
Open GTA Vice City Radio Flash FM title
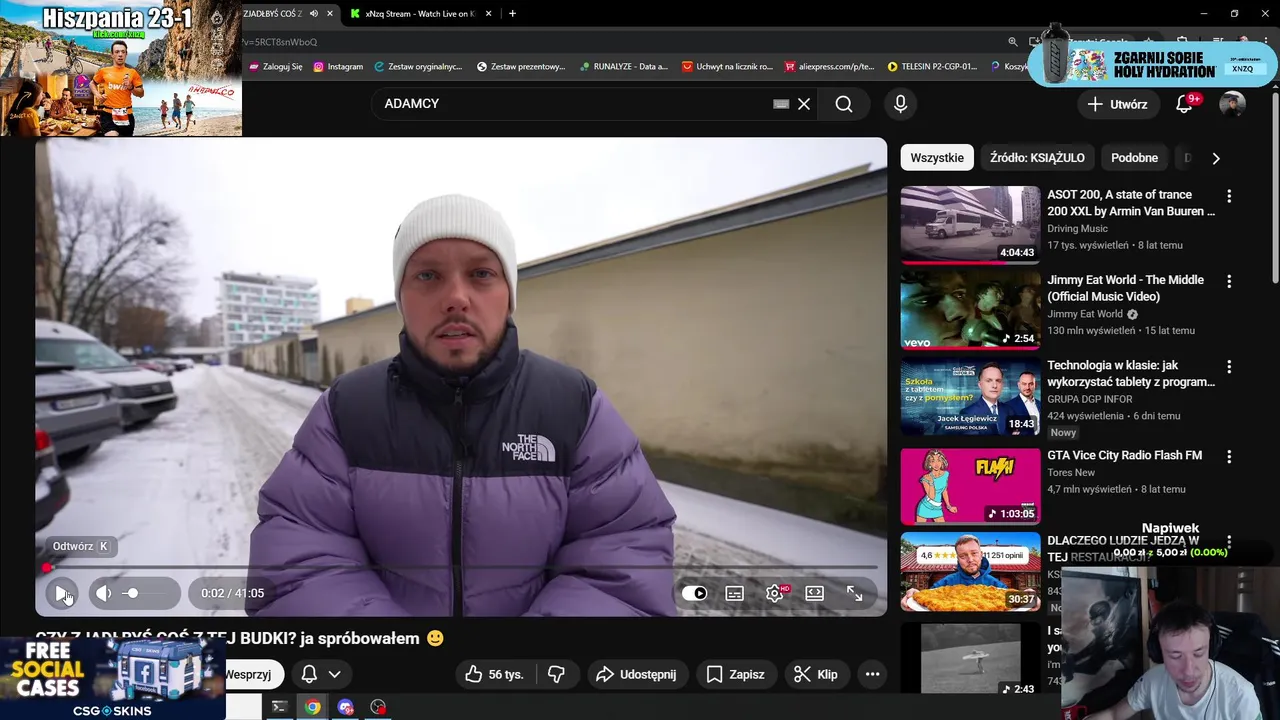pos(1124,455)
